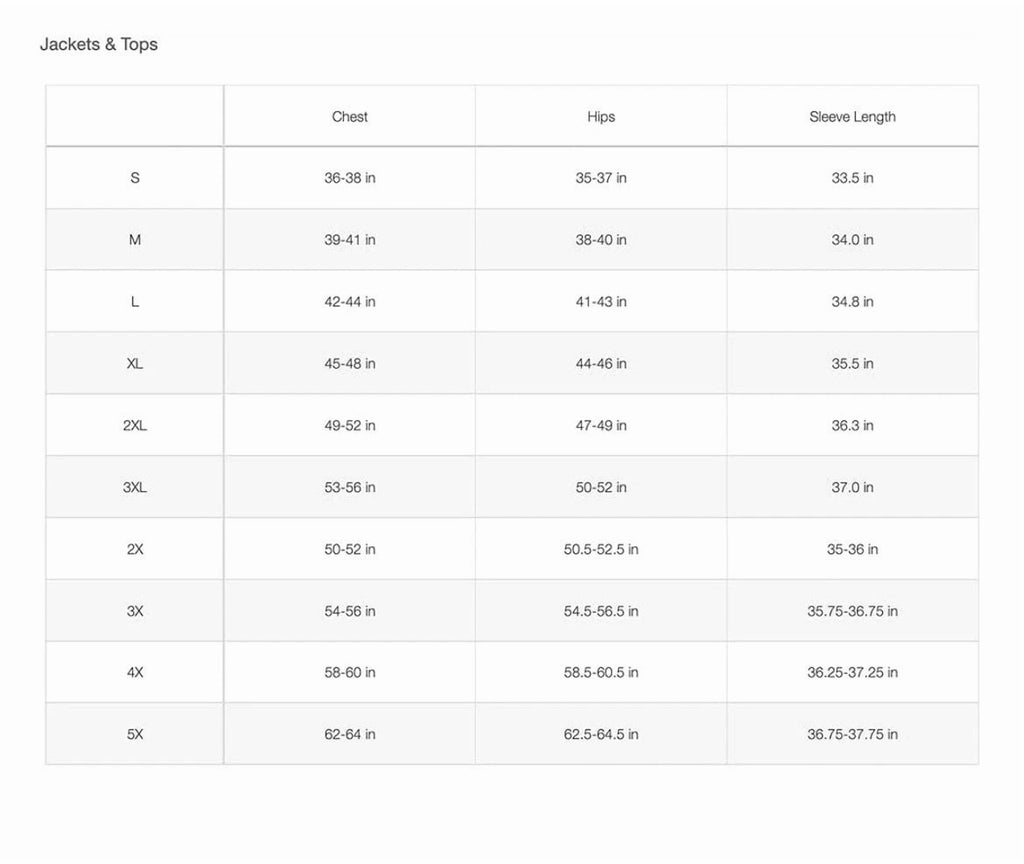Image resolution: width=1024 pixels, height=864 pixels.
Task: Select the Sleeve Length column header
Action: point(852,117)
